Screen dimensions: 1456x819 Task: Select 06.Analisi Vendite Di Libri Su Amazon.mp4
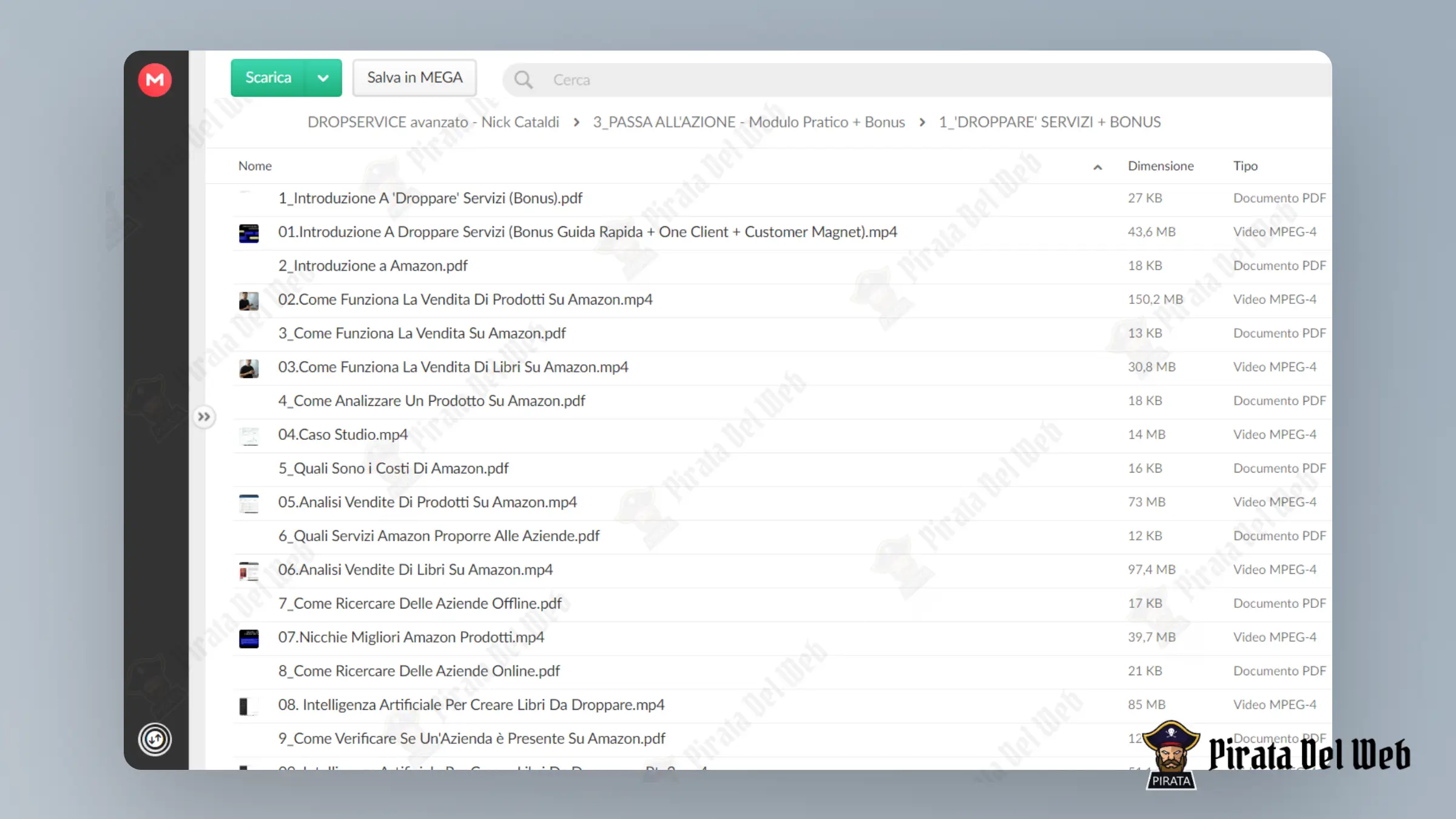coord(416,570)
